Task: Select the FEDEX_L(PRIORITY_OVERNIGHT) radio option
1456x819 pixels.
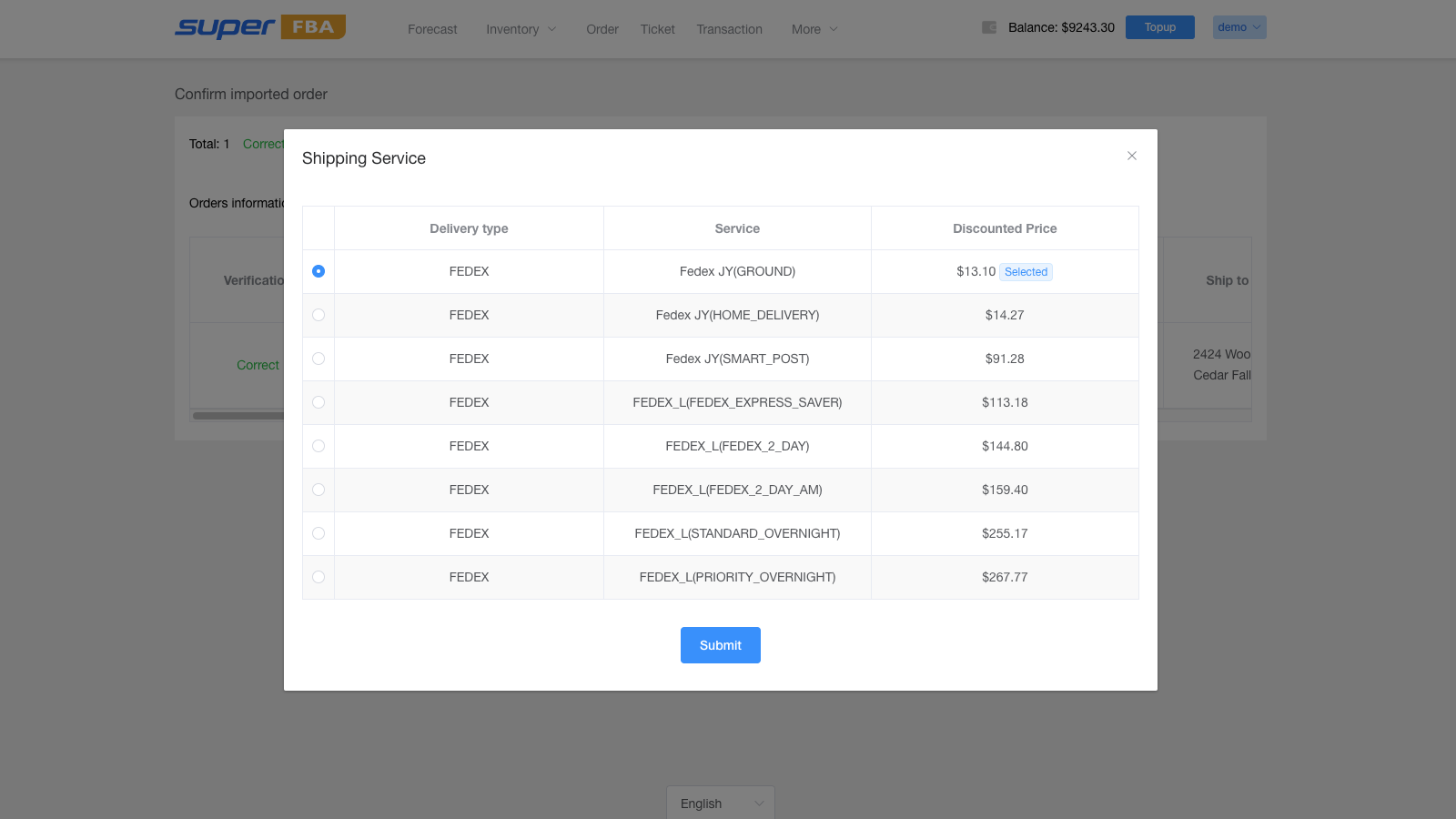Action: point(318,577)
